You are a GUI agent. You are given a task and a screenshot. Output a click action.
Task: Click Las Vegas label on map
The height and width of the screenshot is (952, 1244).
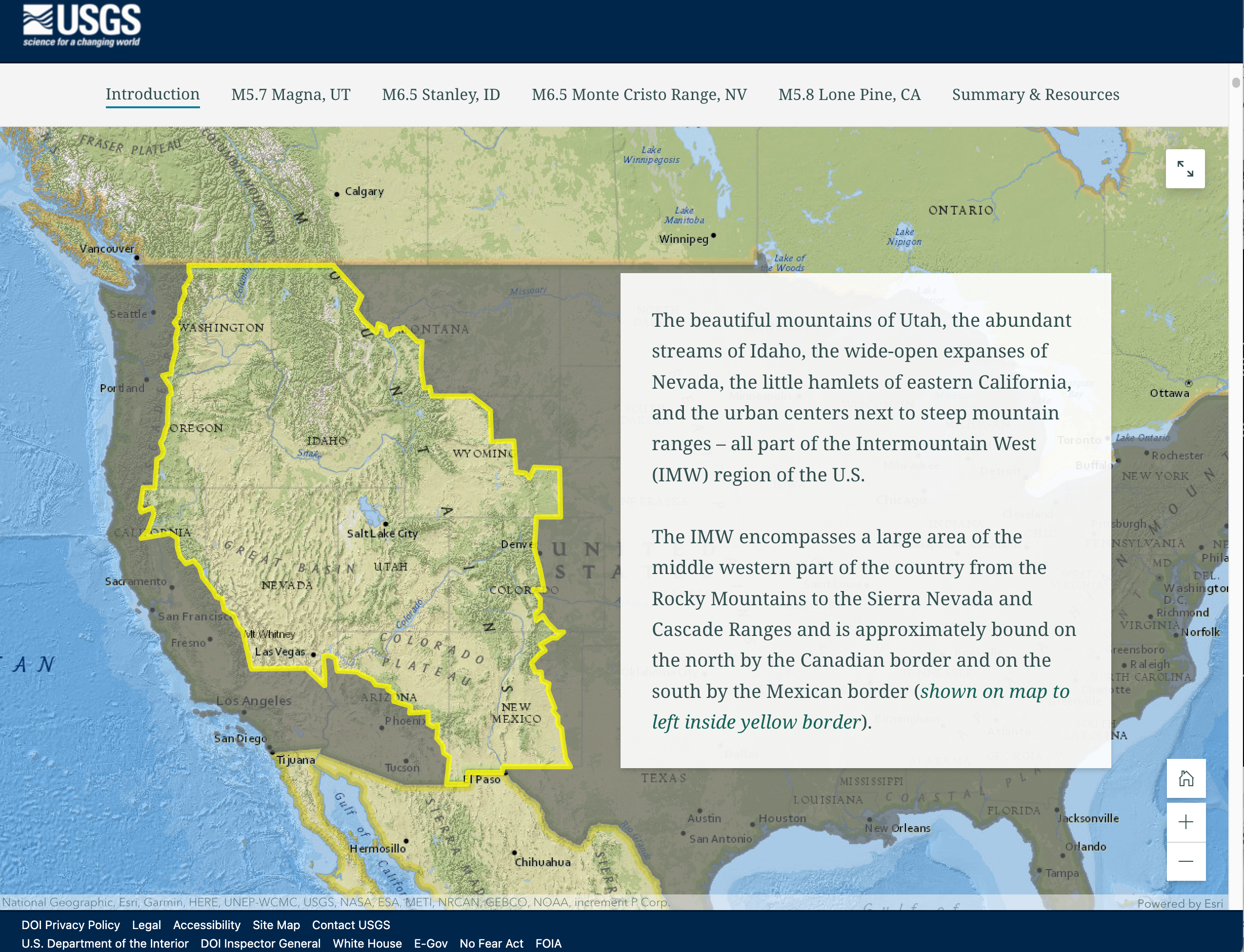click(280, 652)
